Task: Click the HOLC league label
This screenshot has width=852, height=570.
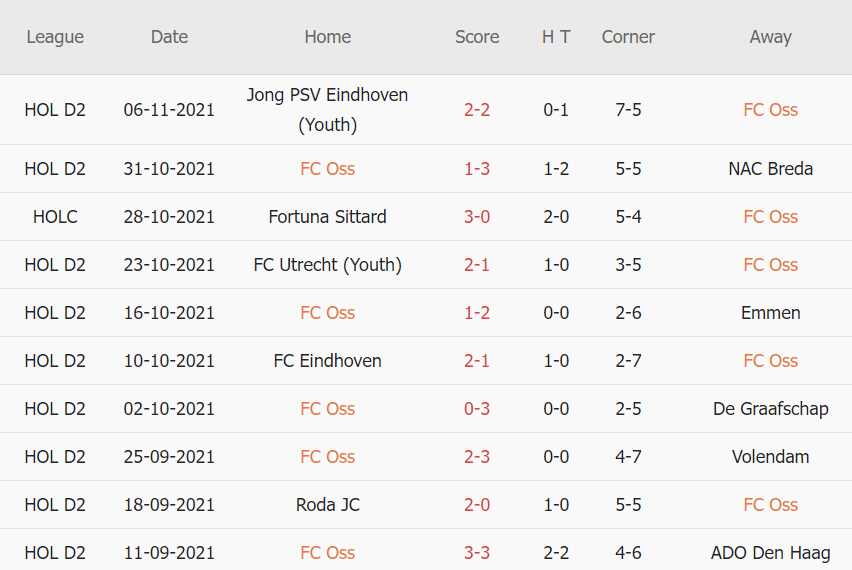Action: coord(55,217)
